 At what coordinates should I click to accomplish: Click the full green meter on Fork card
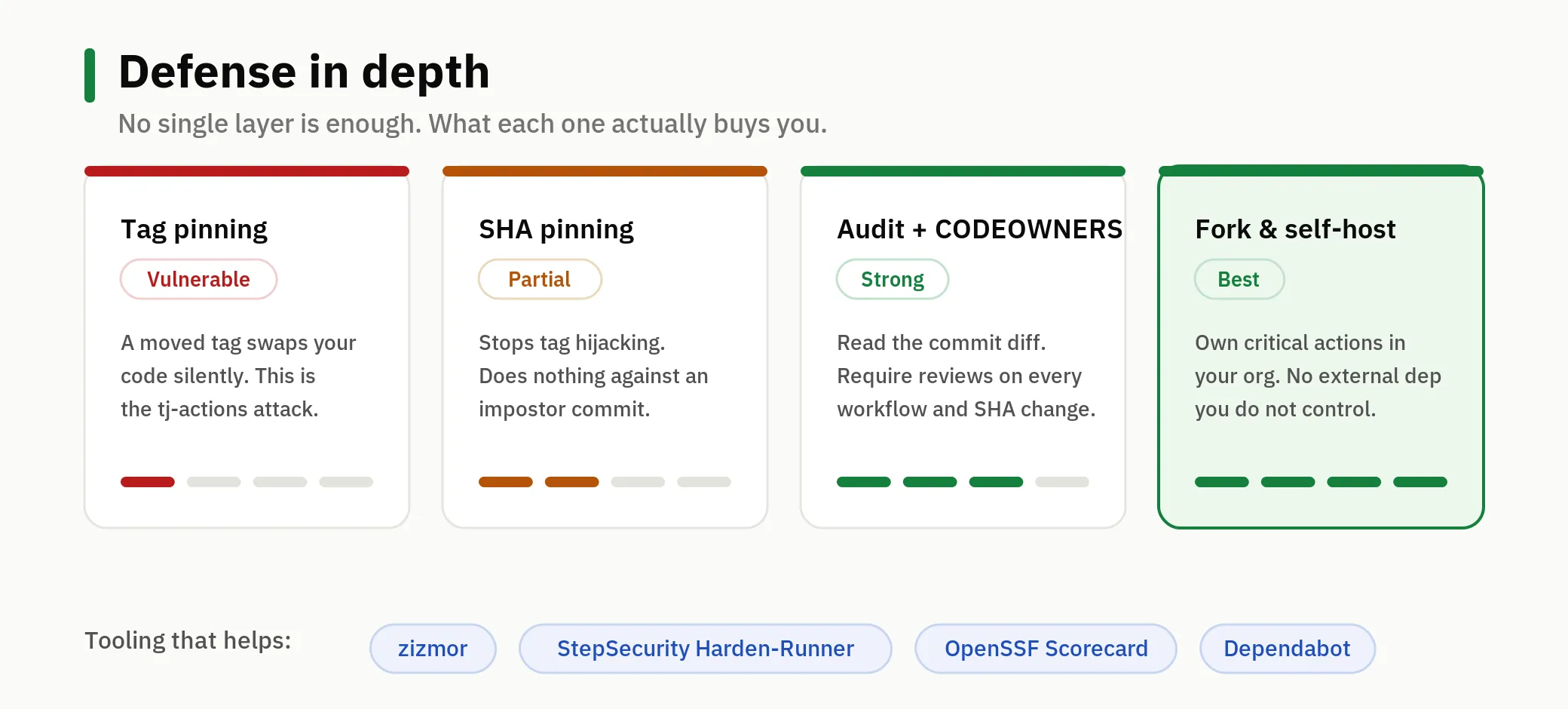point(1321,482)
